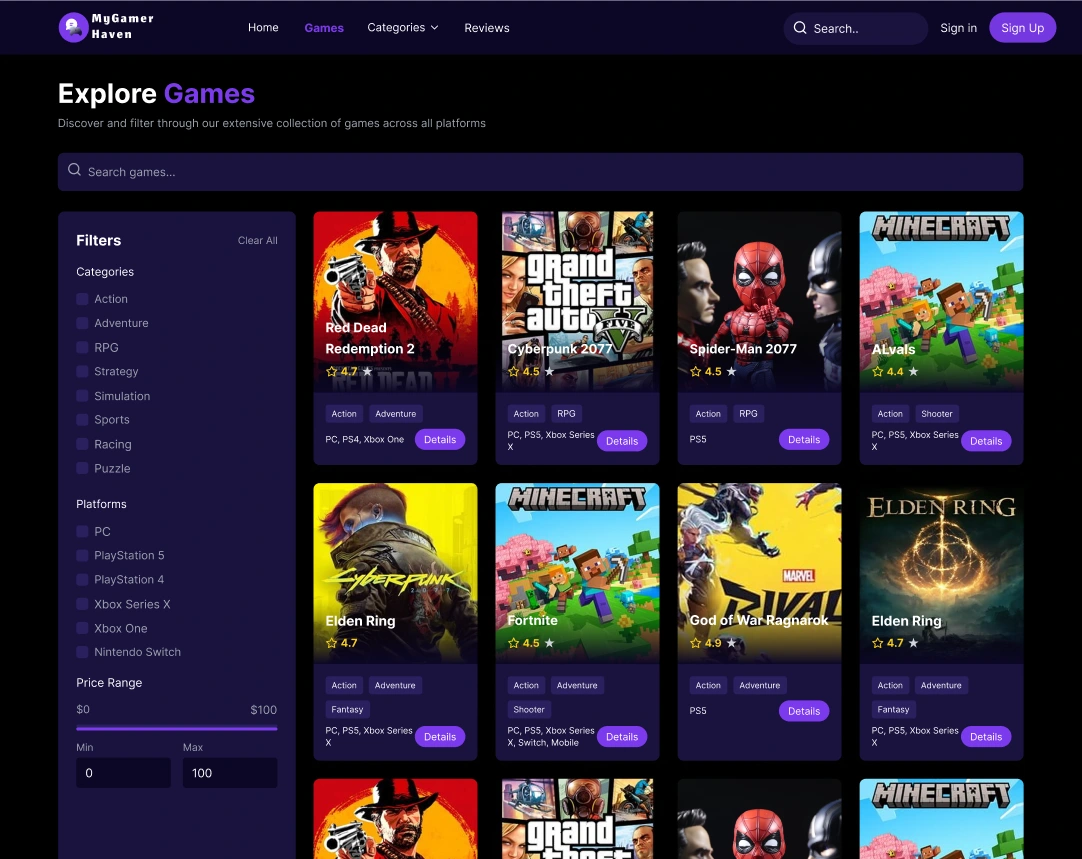This screenshot has width=1082, height=859.
Task: Toggle the Xbox One platform checkbox
Action: click(82, 628)
